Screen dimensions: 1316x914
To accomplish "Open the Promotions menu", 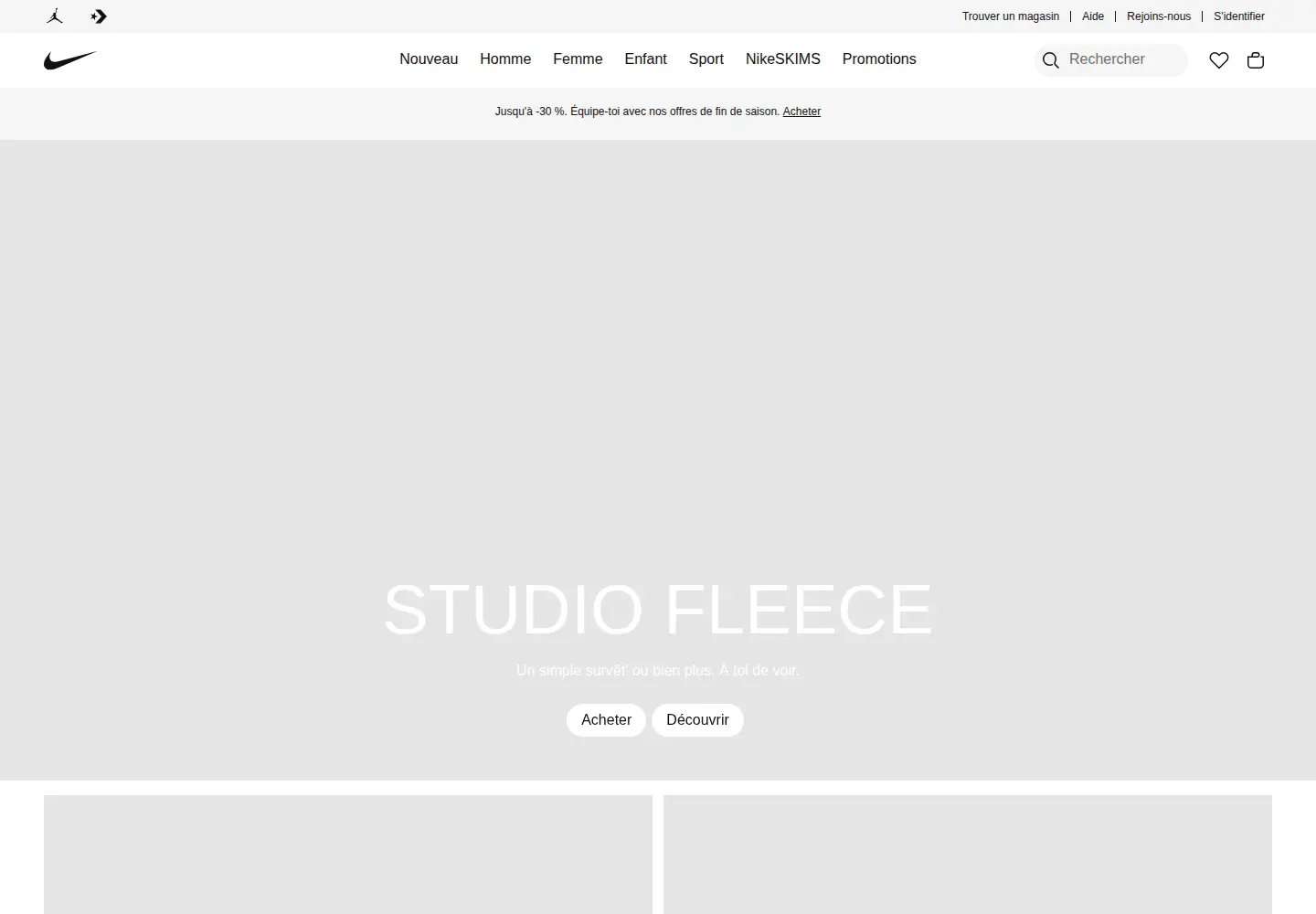I will pos(879,59).
